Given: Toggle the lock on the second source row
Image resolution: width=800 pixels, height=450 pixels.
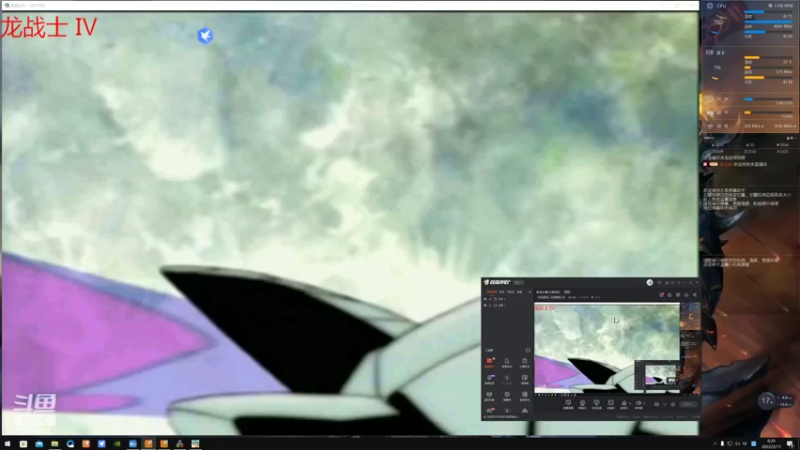Looking at the screenshot, I should pos(490,305).
